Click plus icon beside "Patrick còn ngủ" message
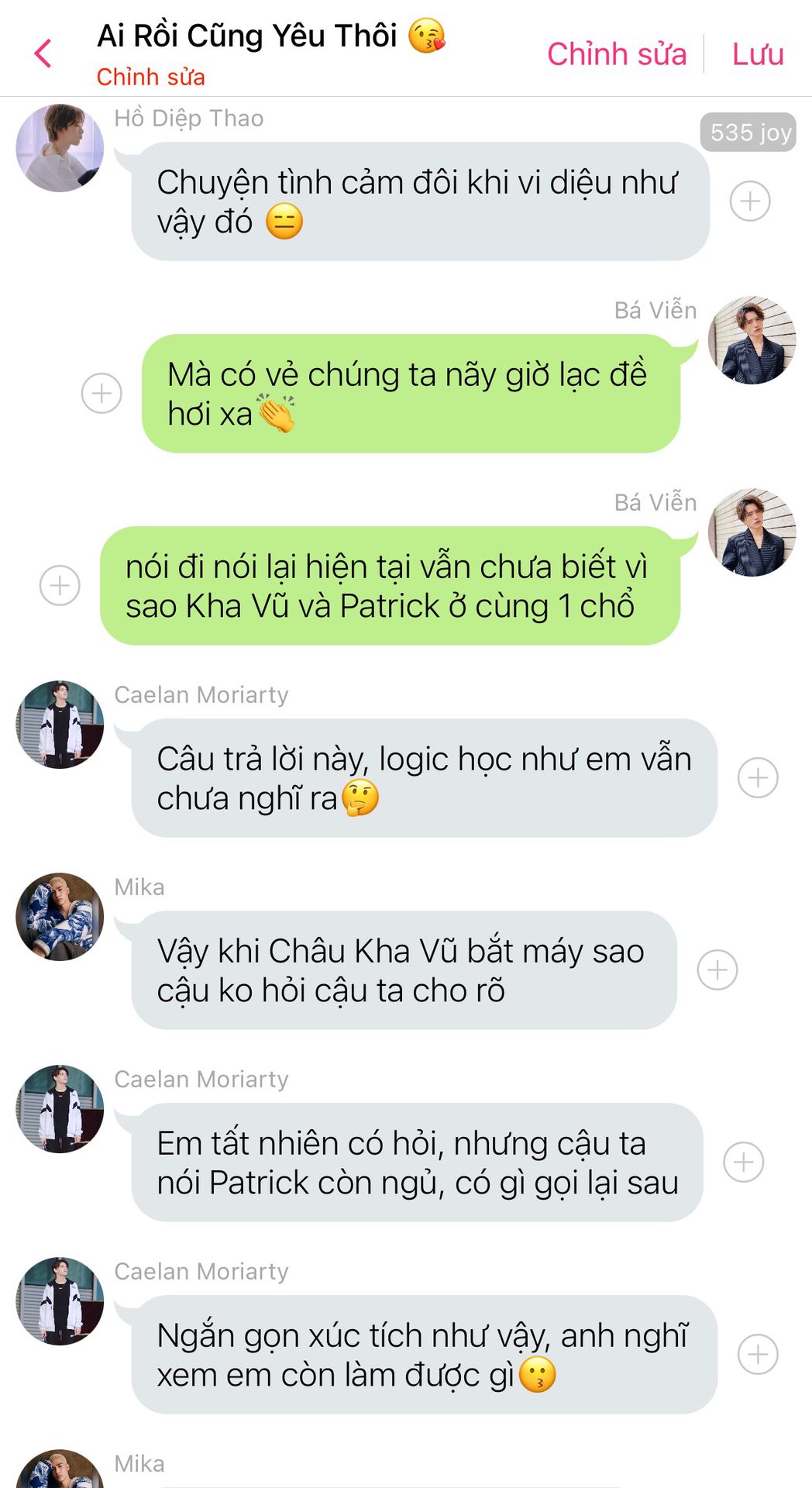Image resolution: width=812 pixels, height=1488 pixels. click(x=744, y=1162)
